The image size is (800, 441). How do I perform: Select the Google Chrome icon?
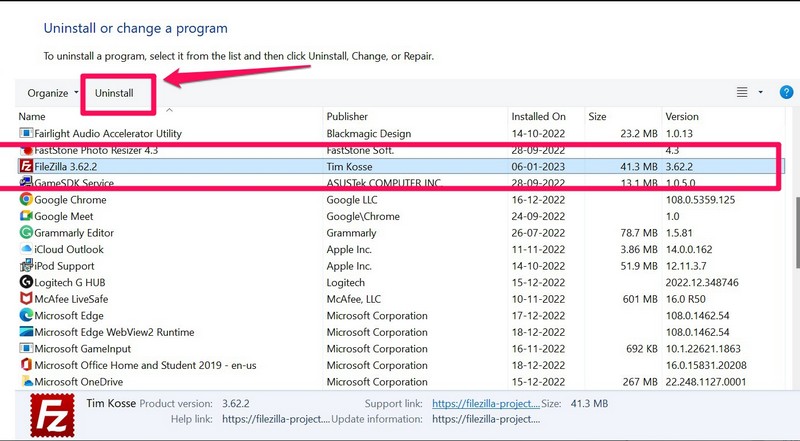tap(26, 199)
